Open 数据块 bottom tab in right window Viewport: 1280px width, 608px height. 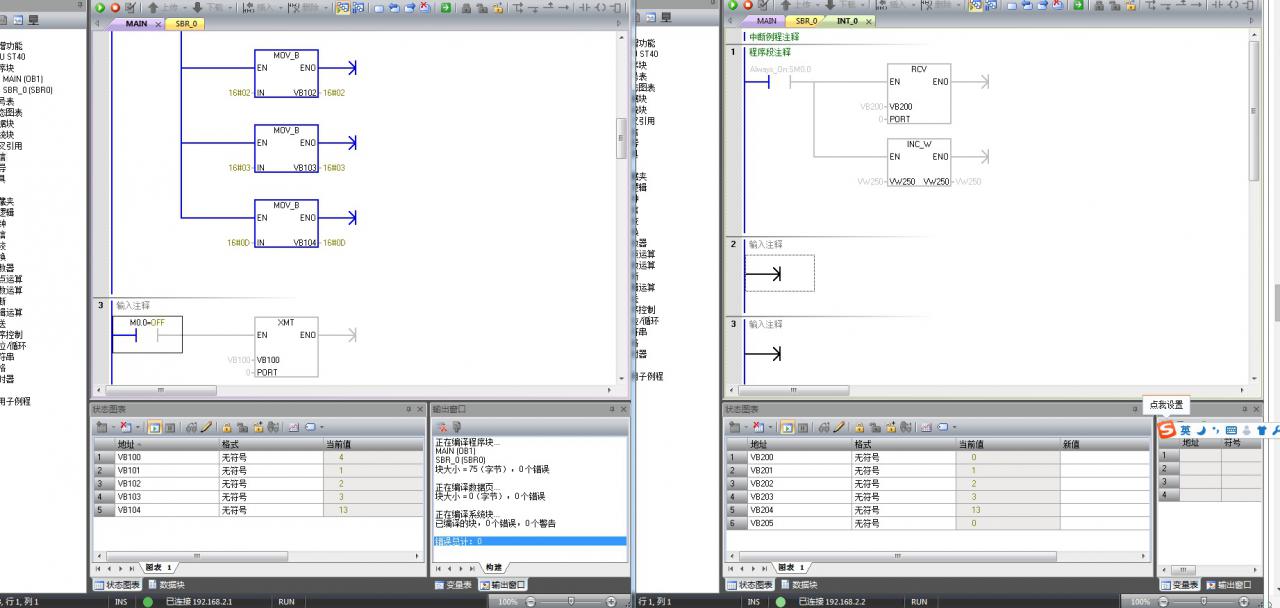pyautogui.click(x=798, y=585)
